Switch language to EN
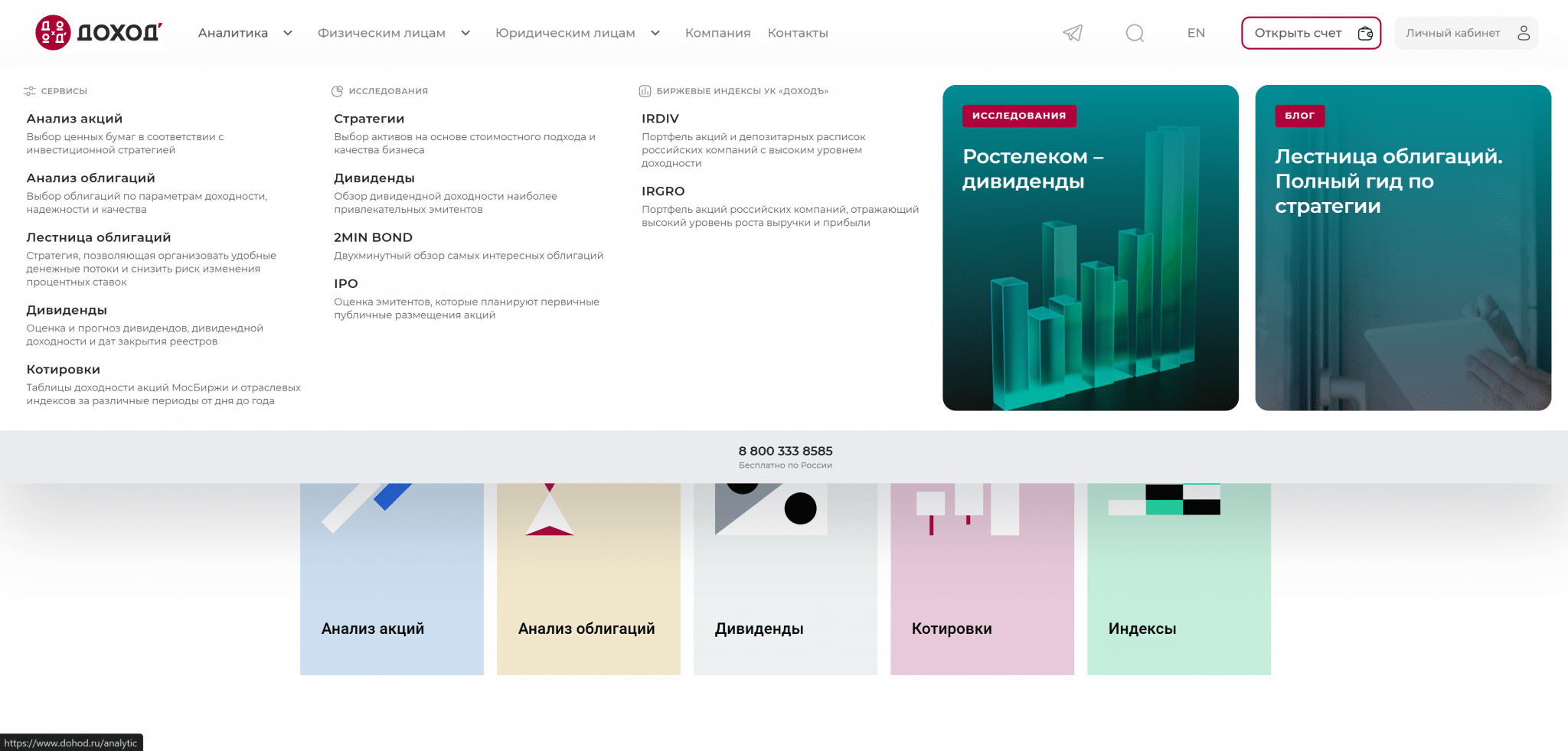 pyautogui.click(x=1196, y=33)
